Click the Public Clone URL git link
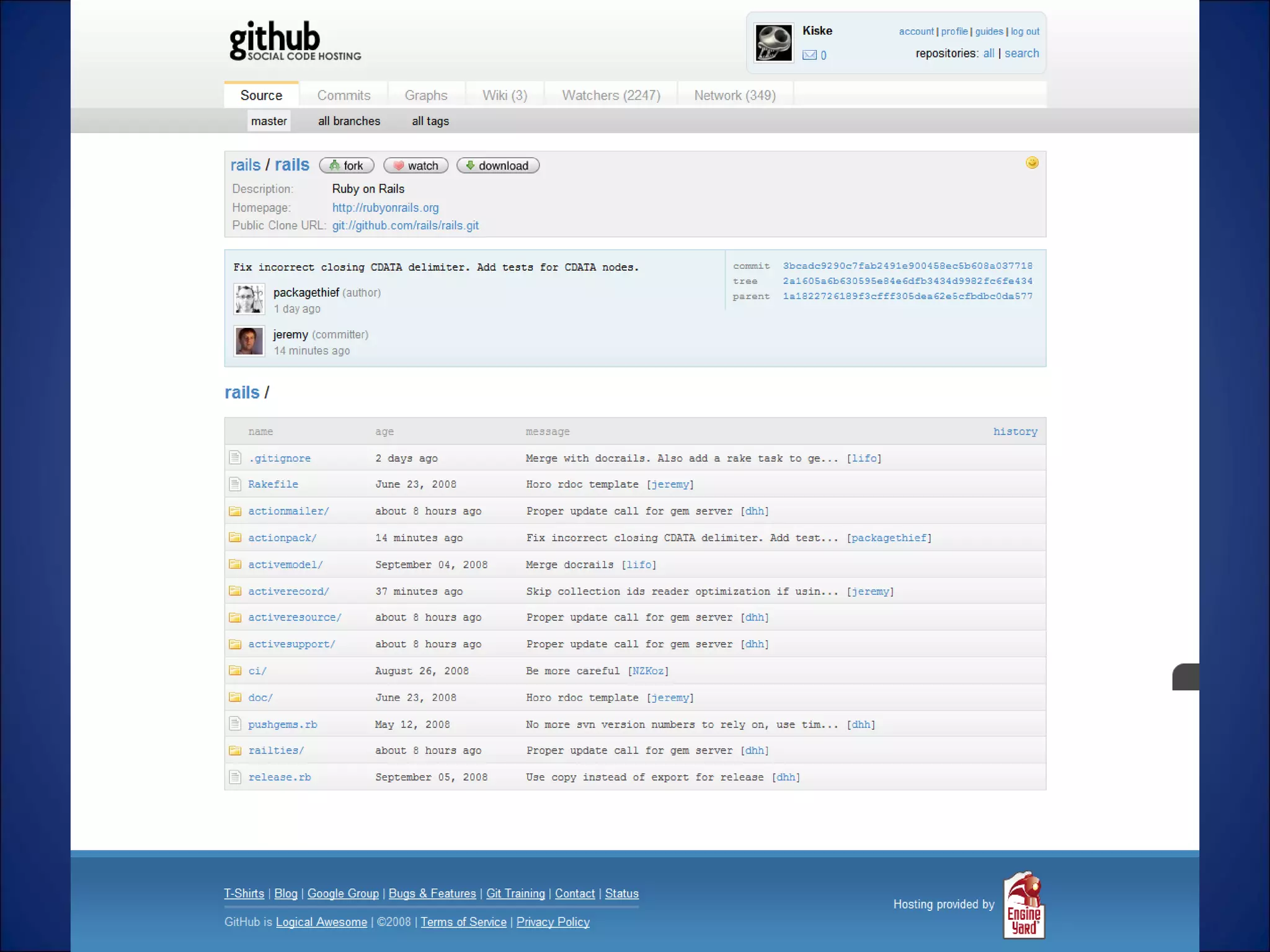 [405, 226]
